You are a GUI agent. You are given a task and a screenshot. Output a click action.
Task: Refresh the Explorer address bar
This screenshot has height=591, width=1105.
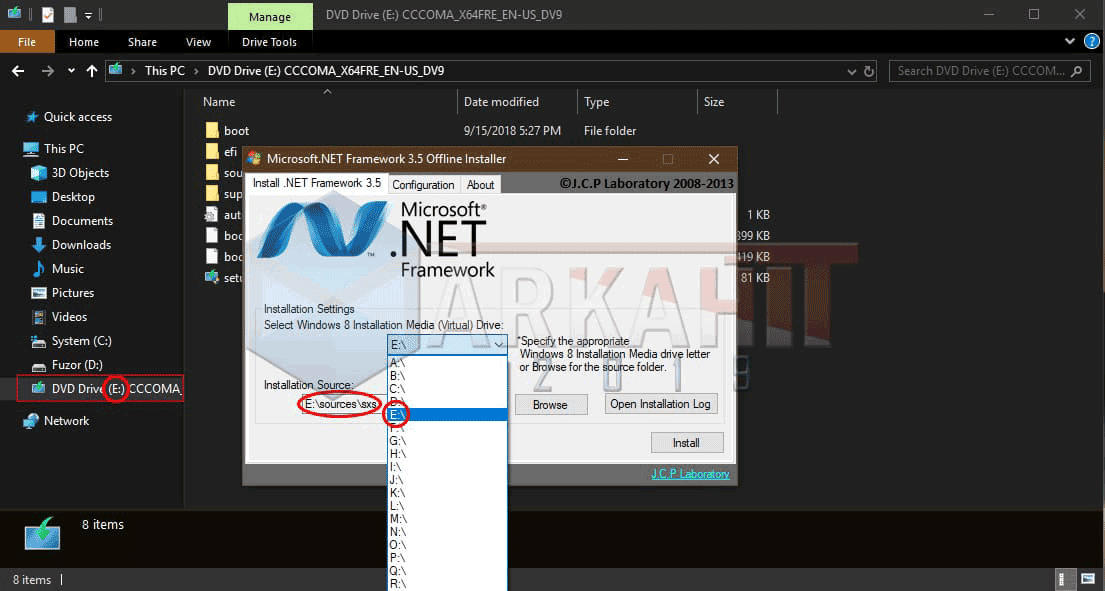[x=869, y=71]
